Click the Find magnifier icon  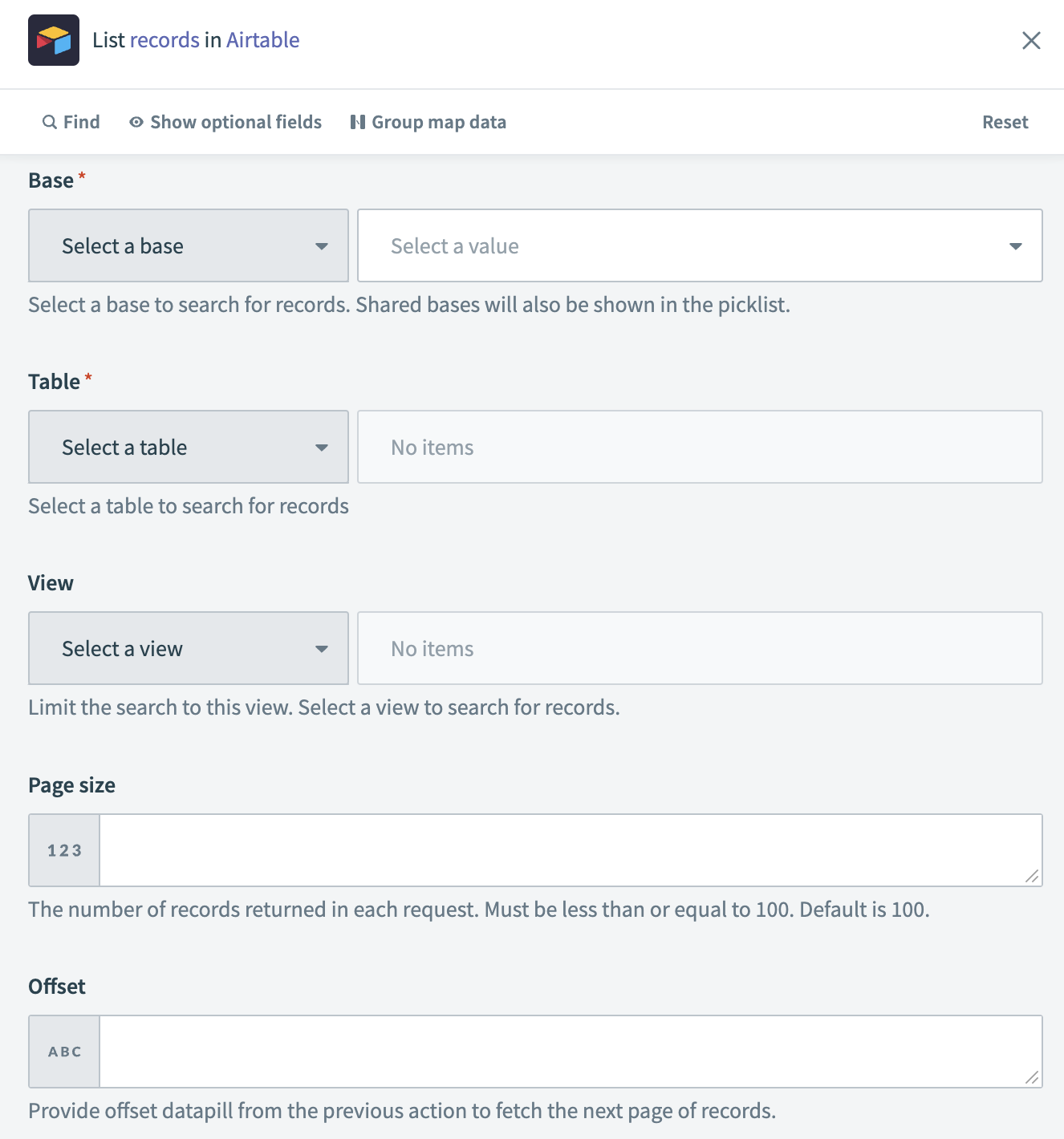tap(50, 122)
